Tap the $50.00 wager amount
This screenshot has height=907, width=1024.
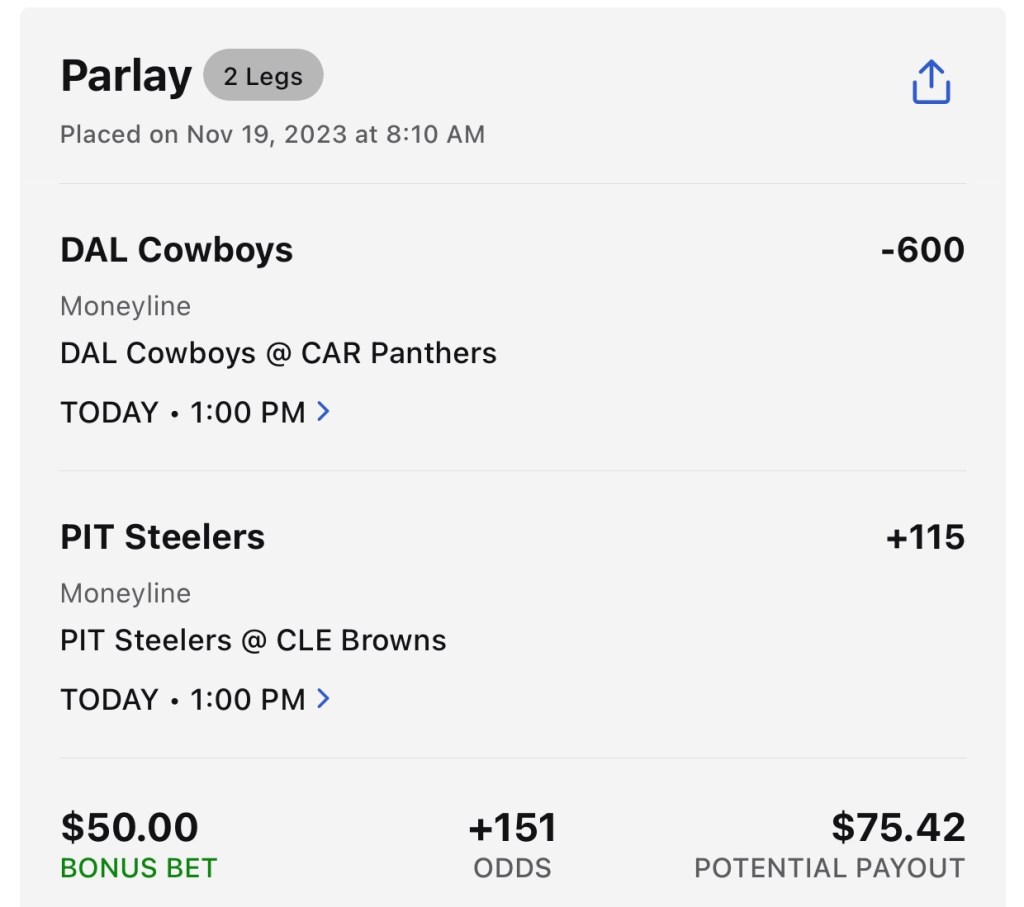click(x=130, y=827)
